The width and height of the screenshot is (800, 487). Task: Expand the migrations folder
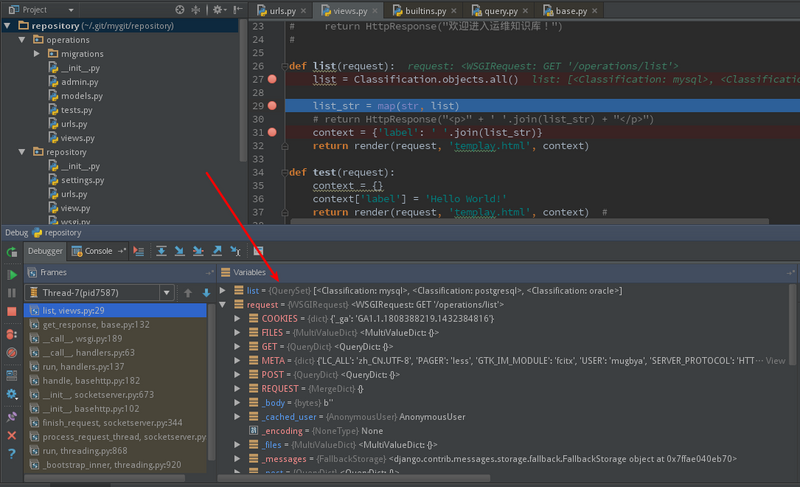pos(37,54)
